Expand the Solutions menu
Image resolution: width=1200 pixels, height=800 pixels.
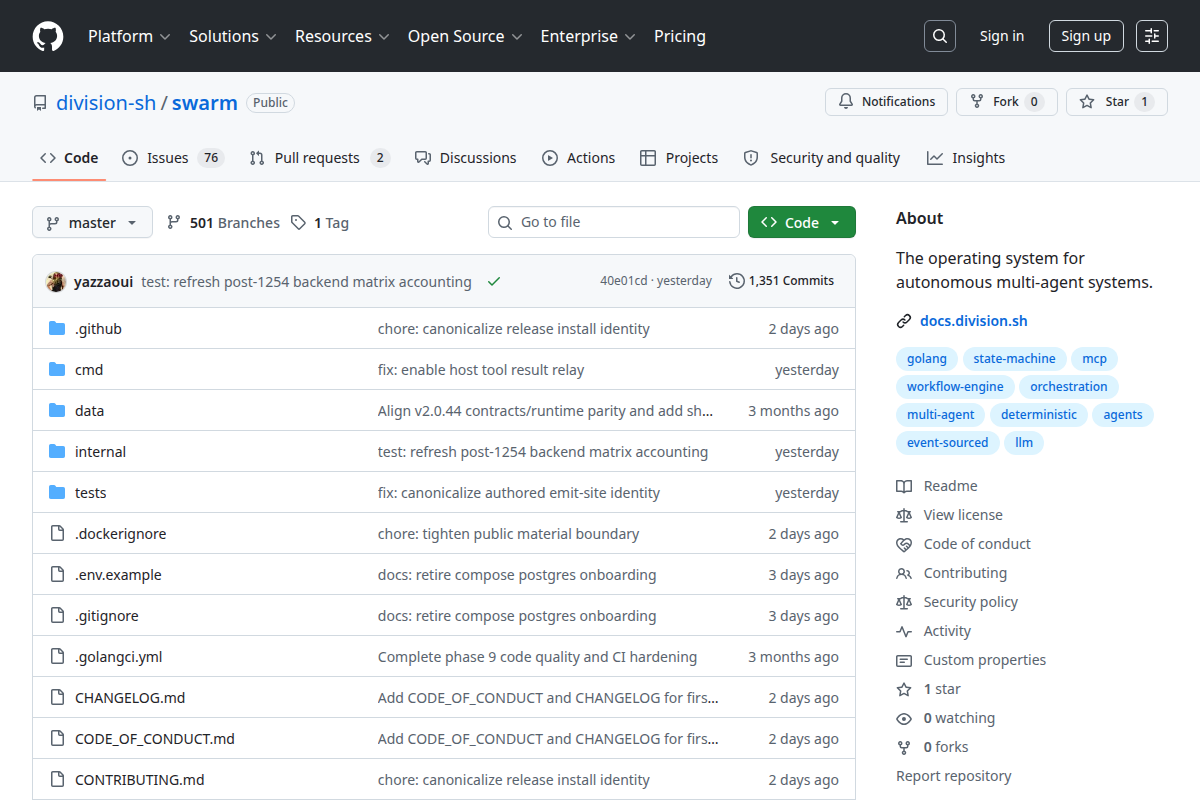tap(232, 36)
